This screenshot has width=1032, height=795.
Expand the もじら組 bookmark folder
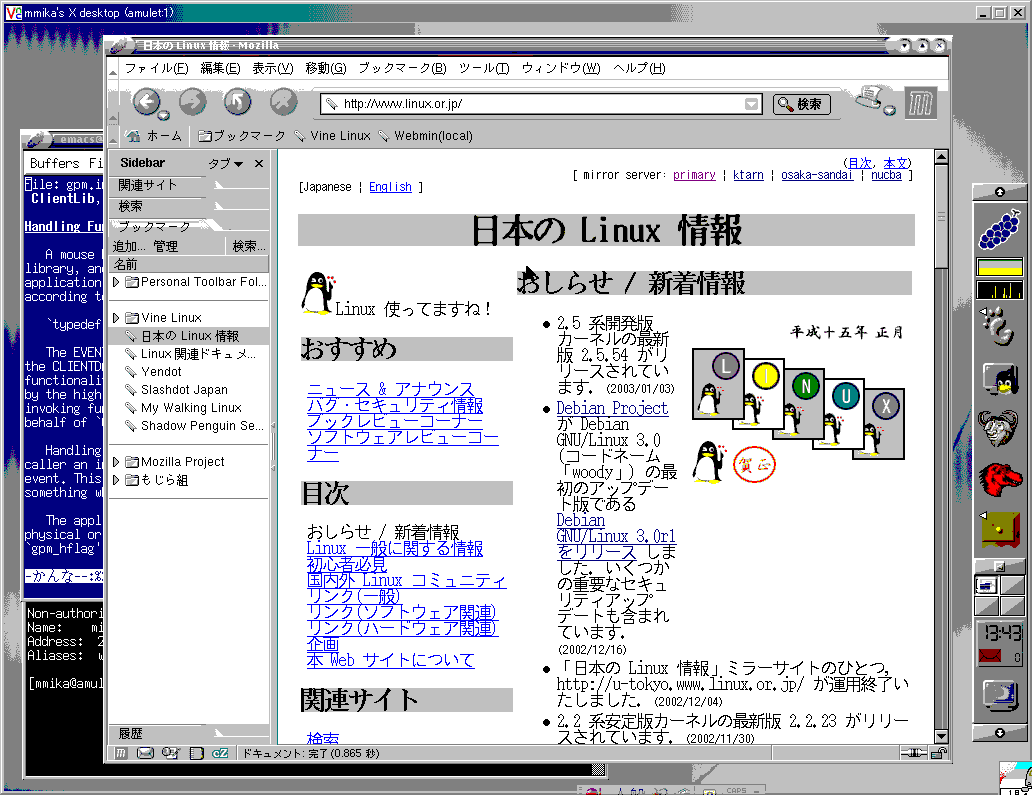tap(116, 480)
